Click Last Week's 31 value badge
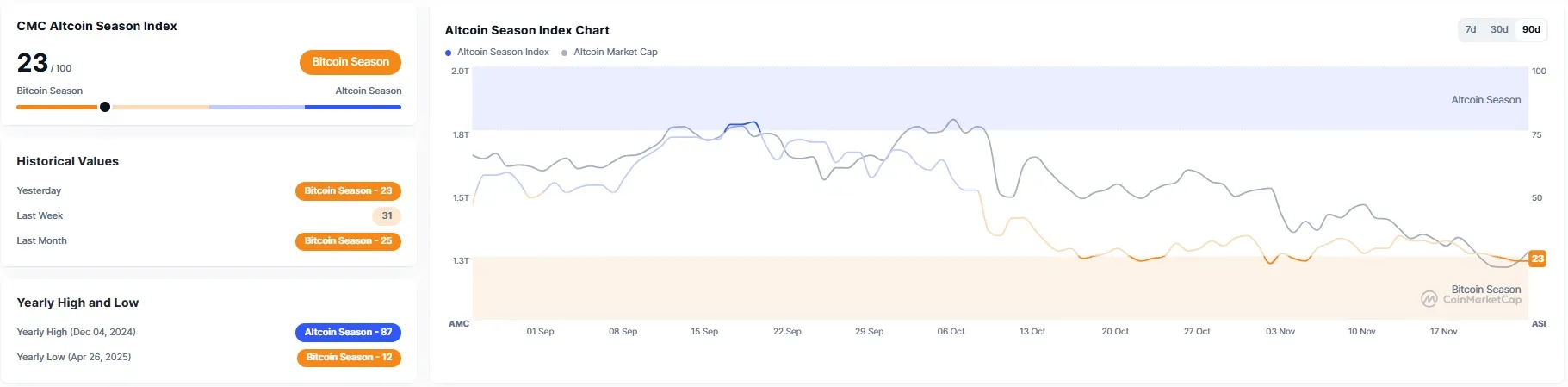The image size is (1568, 387). (x=387, y=216)
